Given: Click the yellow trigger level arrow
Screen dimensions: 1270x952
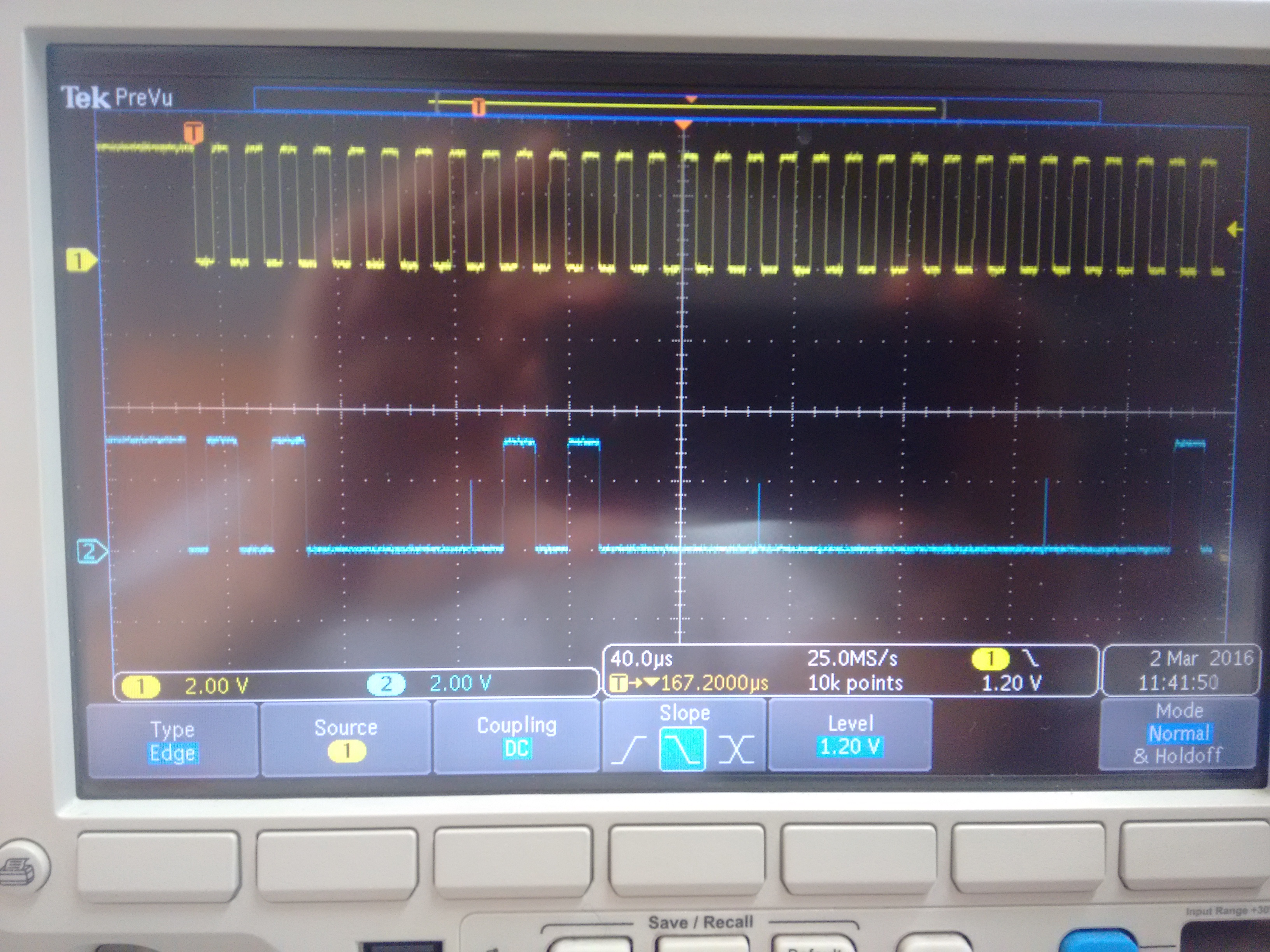Looking at the screenshot, I should [1234, 229].
